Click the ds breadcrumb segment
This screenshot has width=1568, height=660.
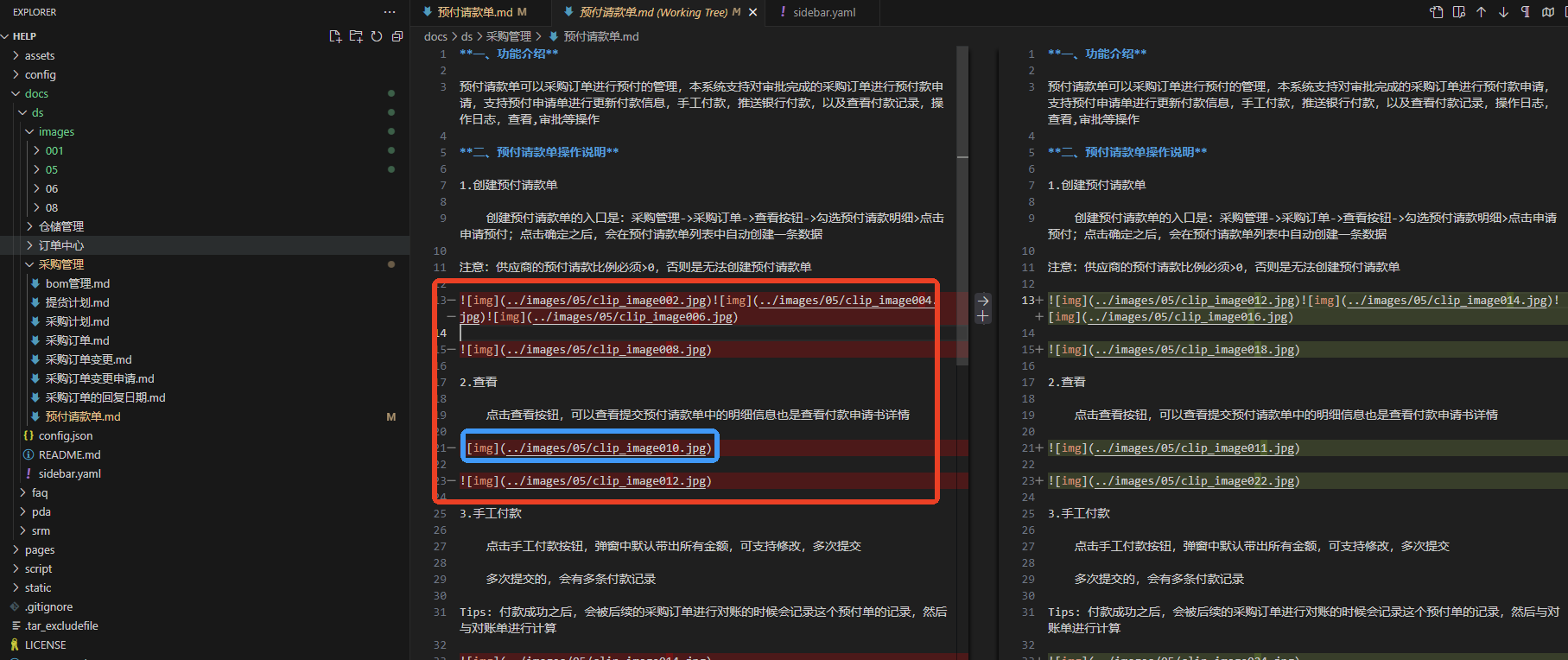pyautogui.click(x=467, y=36)
